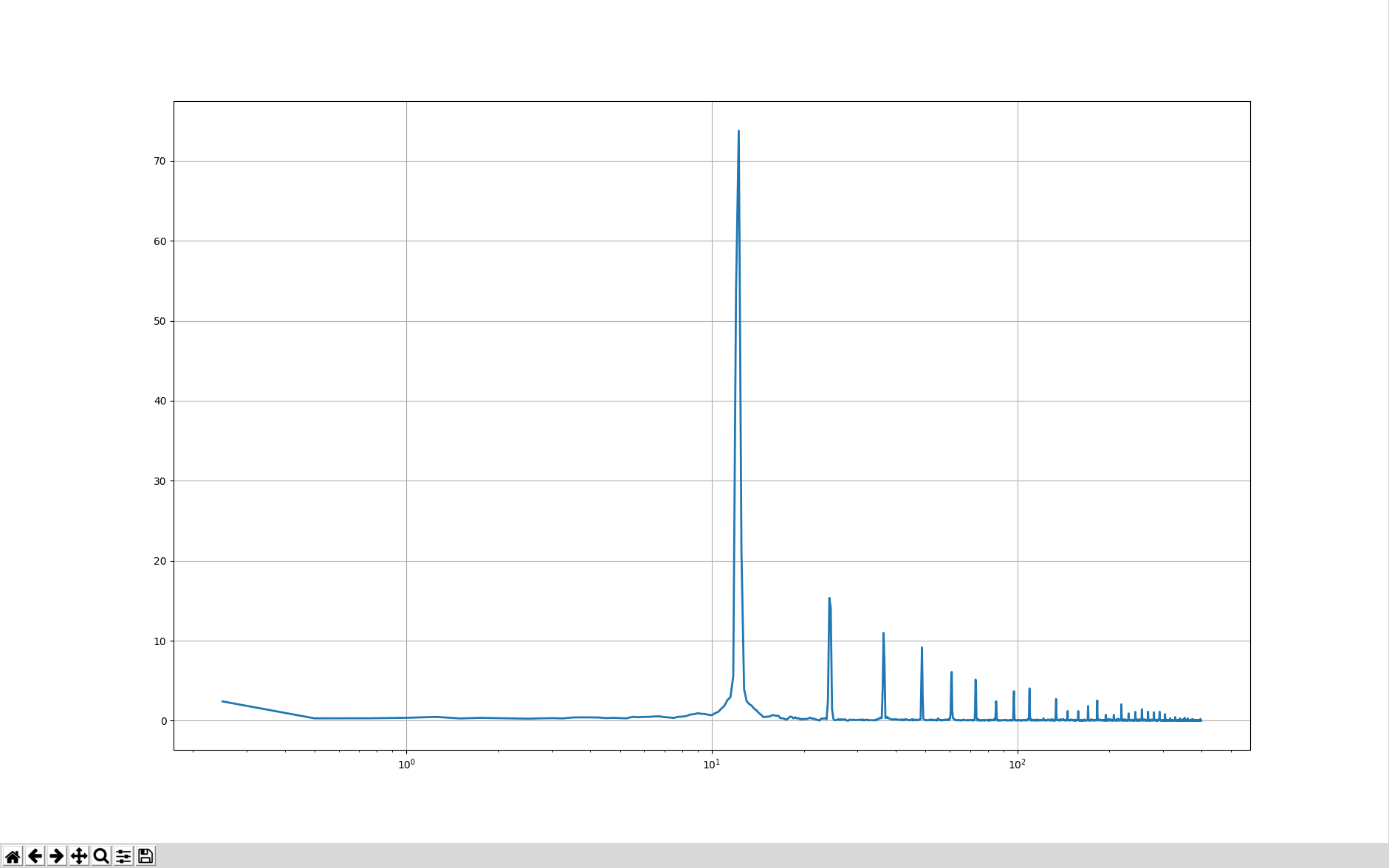Screen dimensions: 1389x868
Task: Reset the plot to the original view with Home
Action: tap(13, 856)
